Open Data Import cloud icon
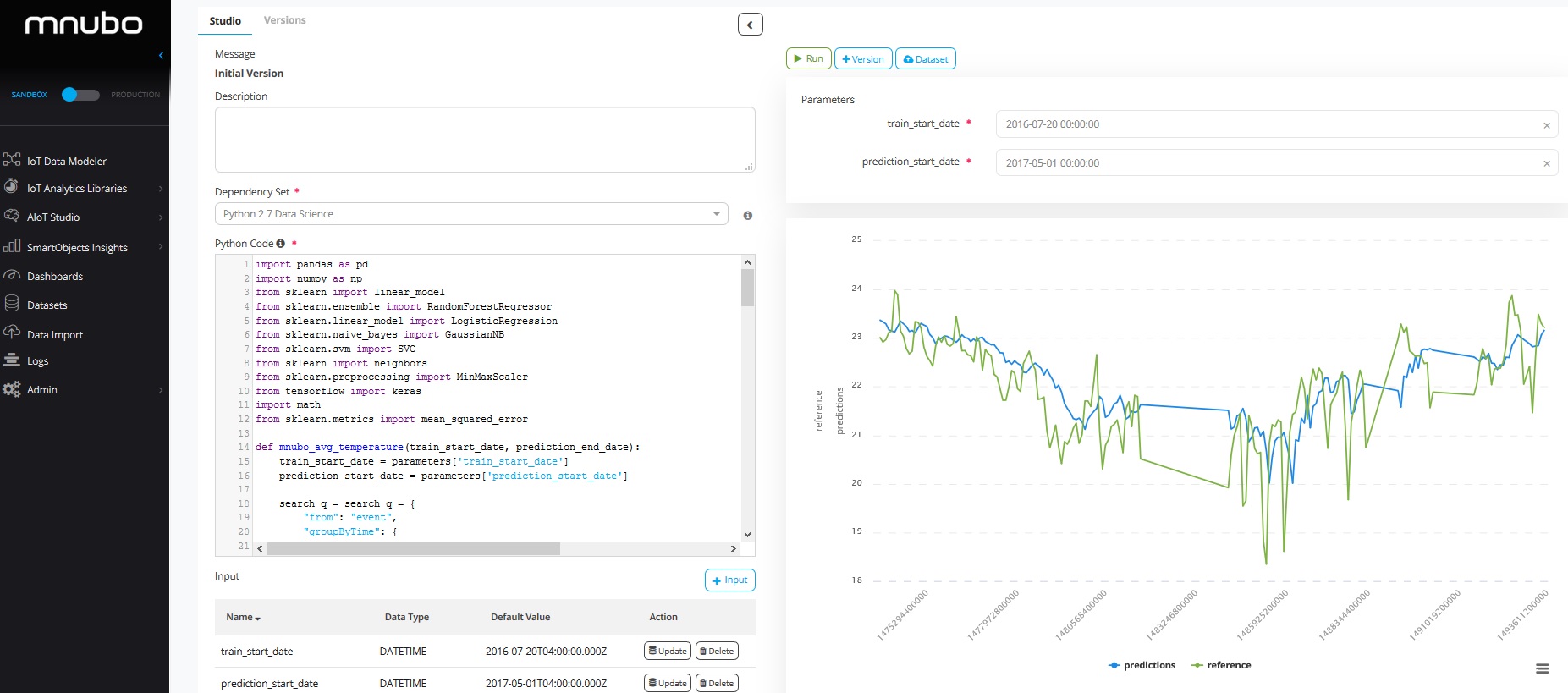 point(12,333)
